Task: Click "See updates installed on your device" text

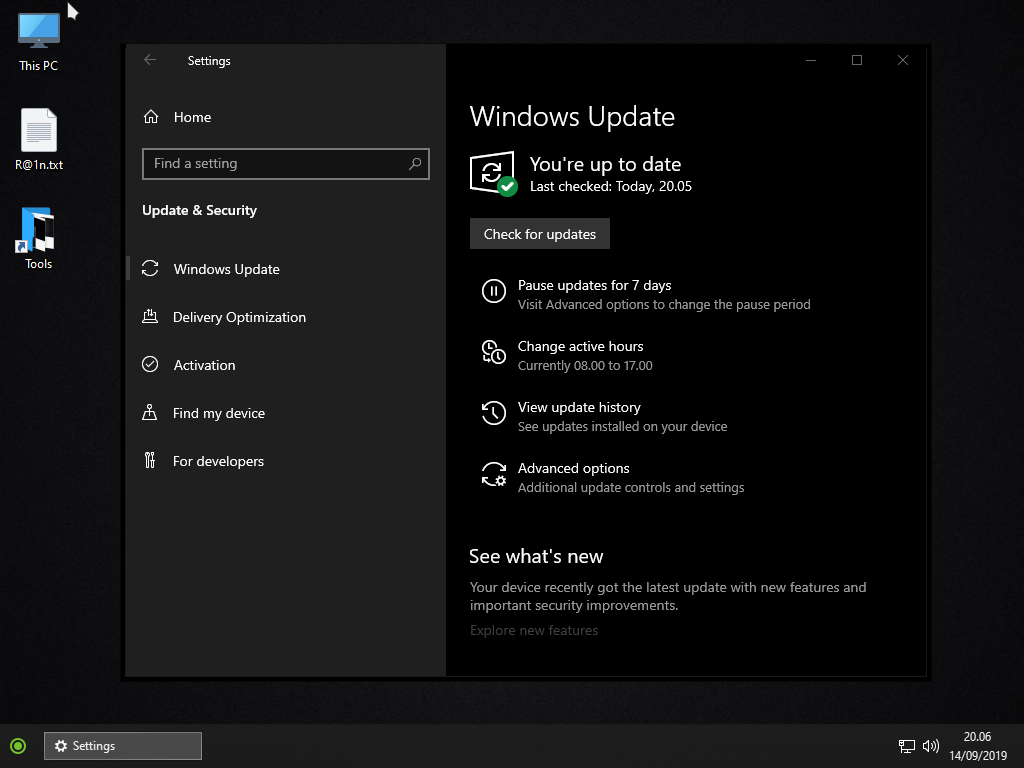Action: [622, 426]
